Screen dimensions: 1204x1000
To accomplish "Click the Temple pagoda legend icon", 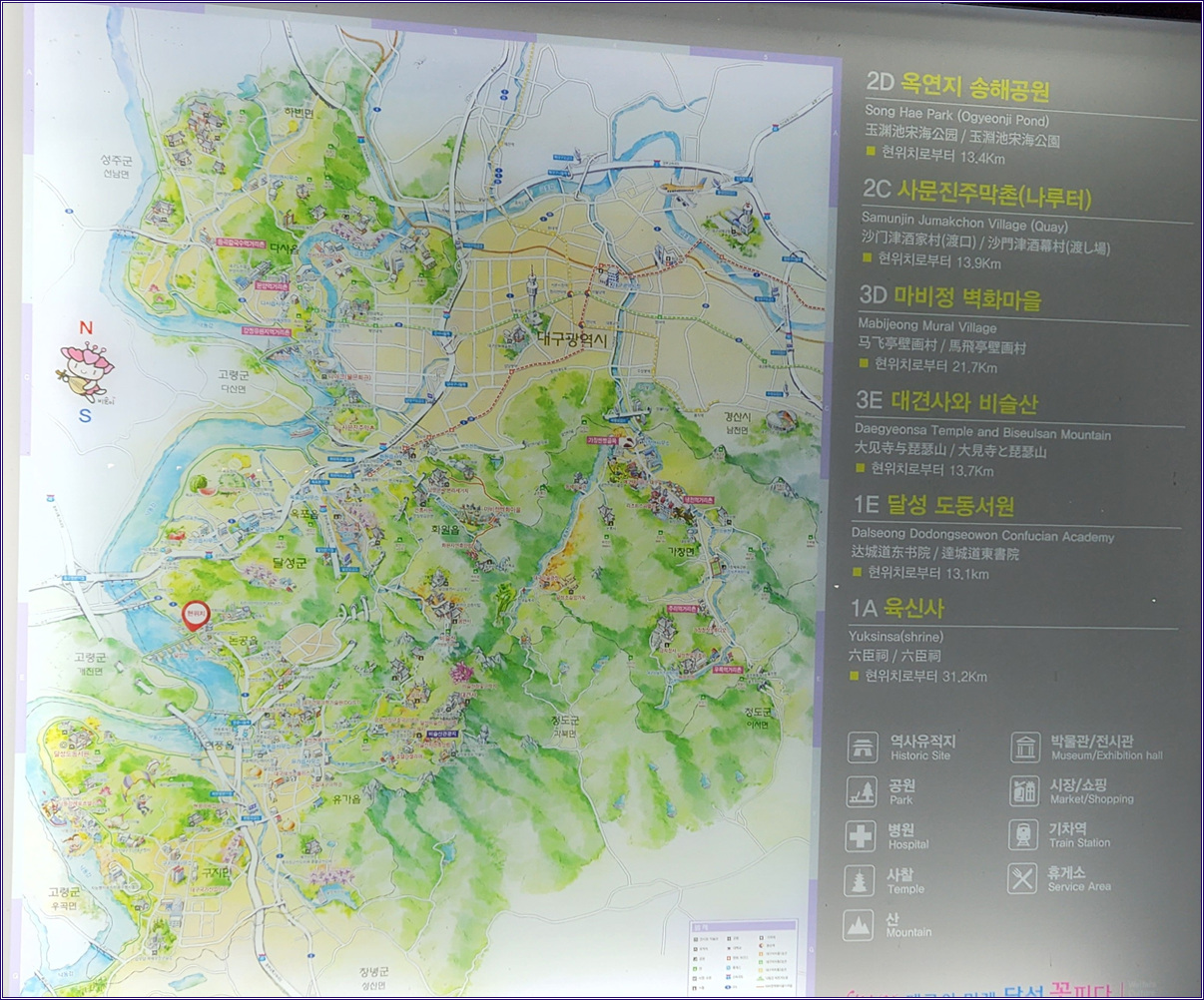I will coord(860,880).
